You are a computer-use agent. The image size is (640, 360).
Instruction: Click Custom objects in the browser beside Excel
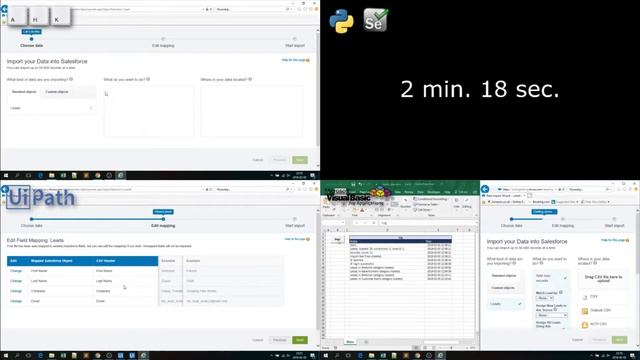tap(503, 288)
